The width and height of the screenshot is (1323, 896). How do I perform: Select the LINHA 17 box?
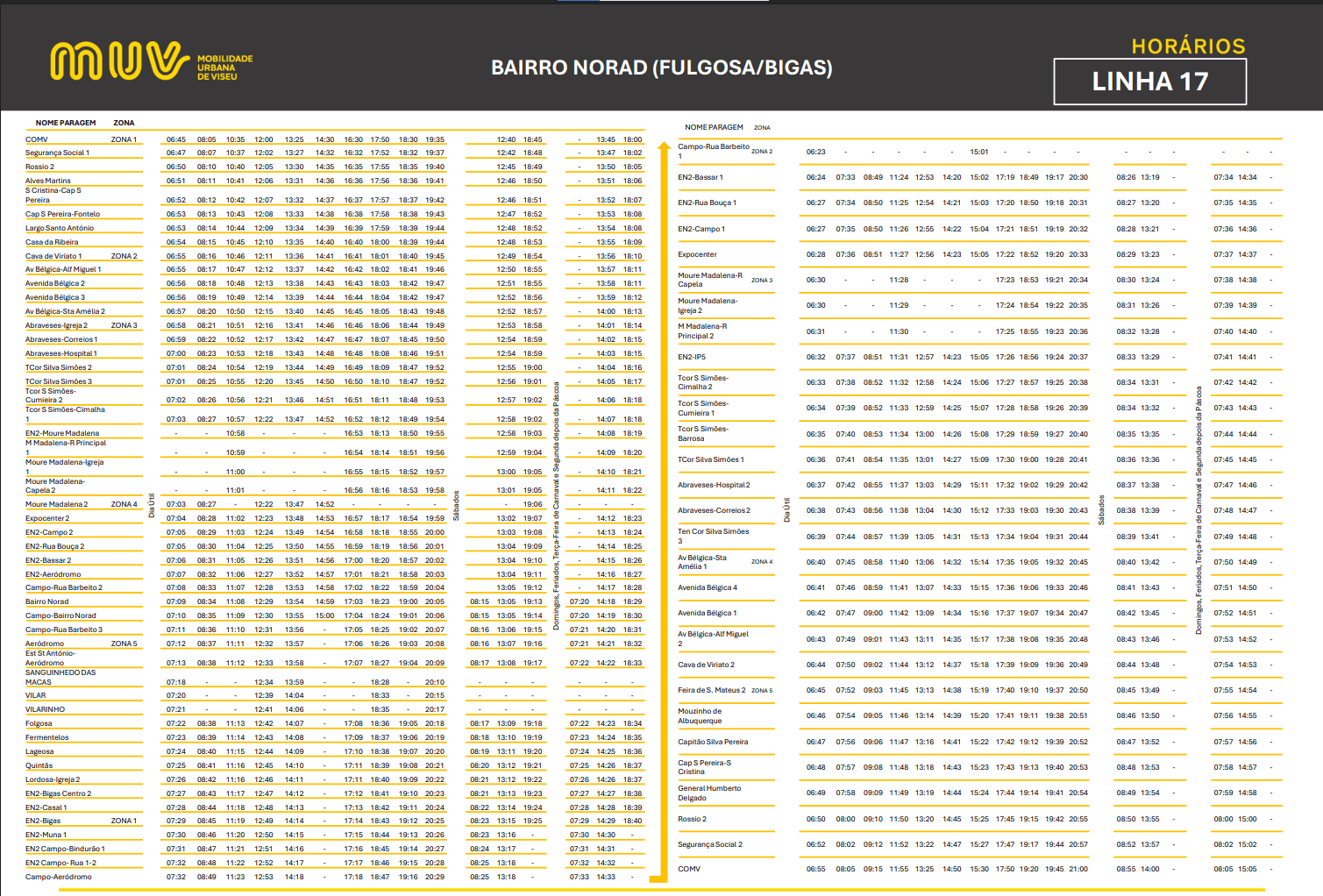tap(1149, 82)
